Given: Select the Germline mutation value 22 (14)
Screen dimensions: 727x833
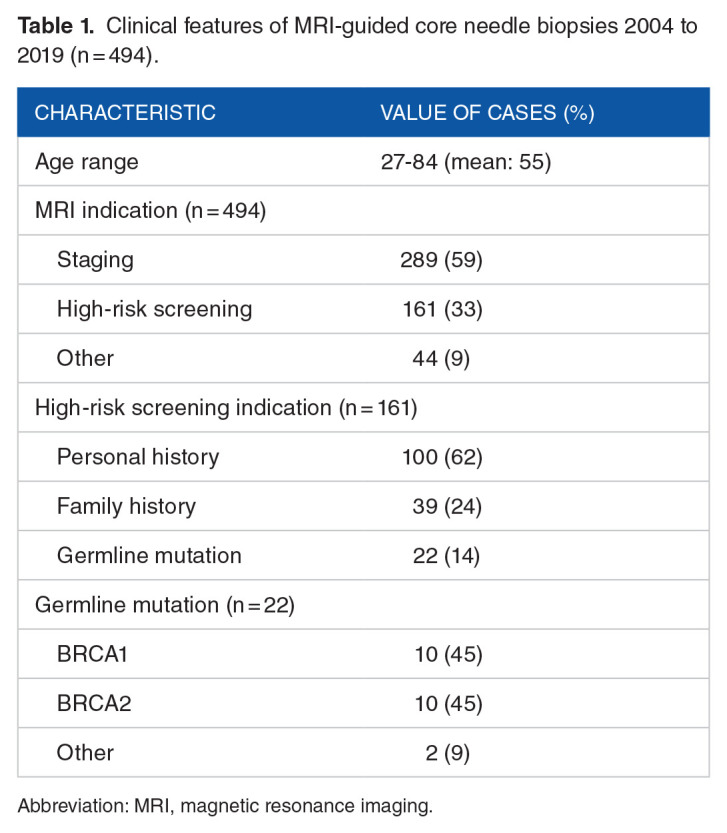Looking at the screenshot, I should 447,555.
